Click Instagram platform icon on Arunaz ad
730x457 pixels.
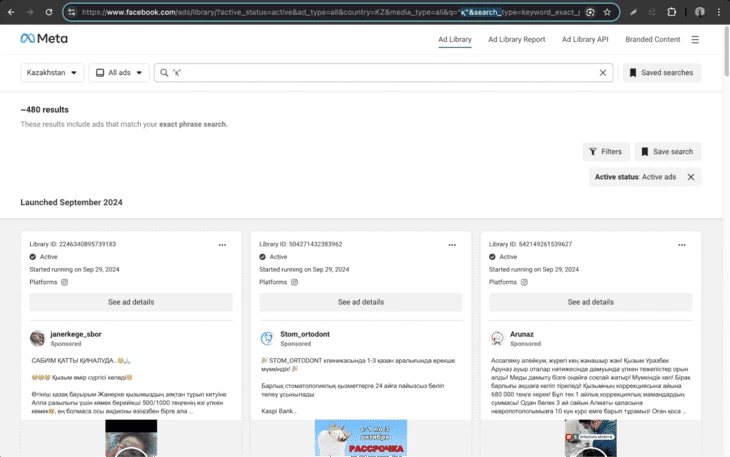(524, 282)
